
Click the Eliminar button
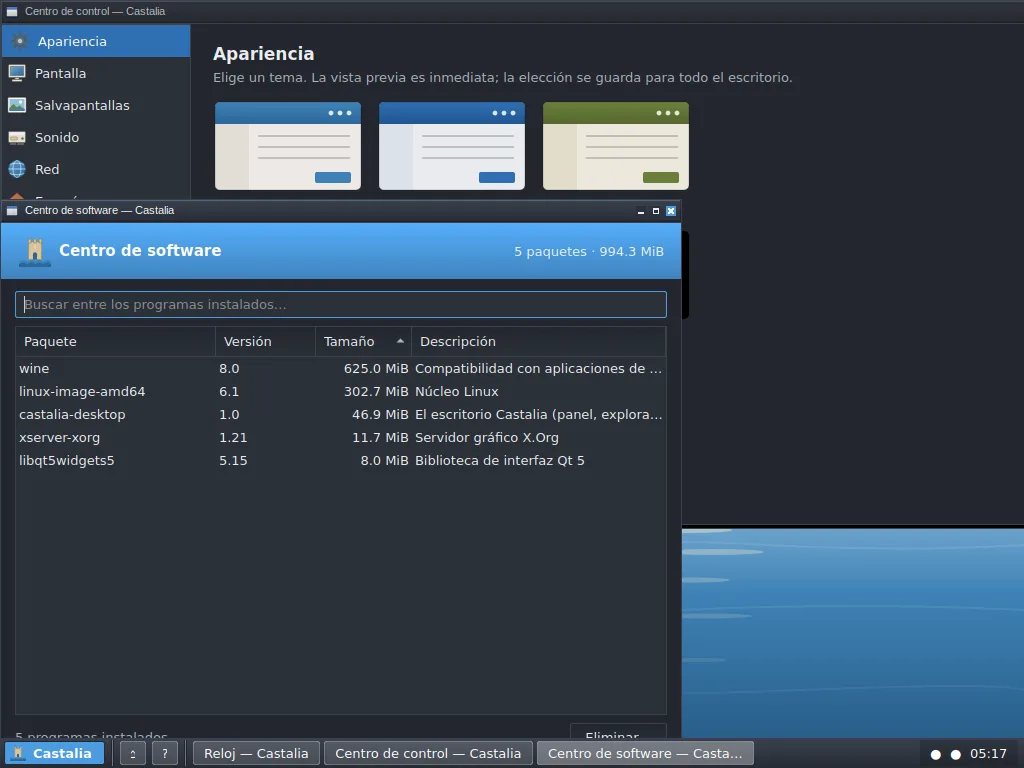(618, 733)
